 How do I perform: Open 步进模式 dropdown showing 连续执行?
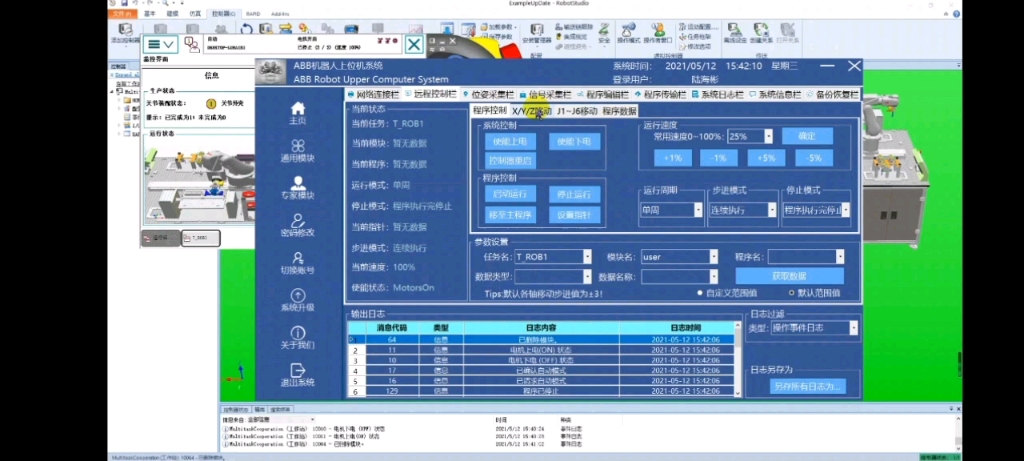click(743, 210)
